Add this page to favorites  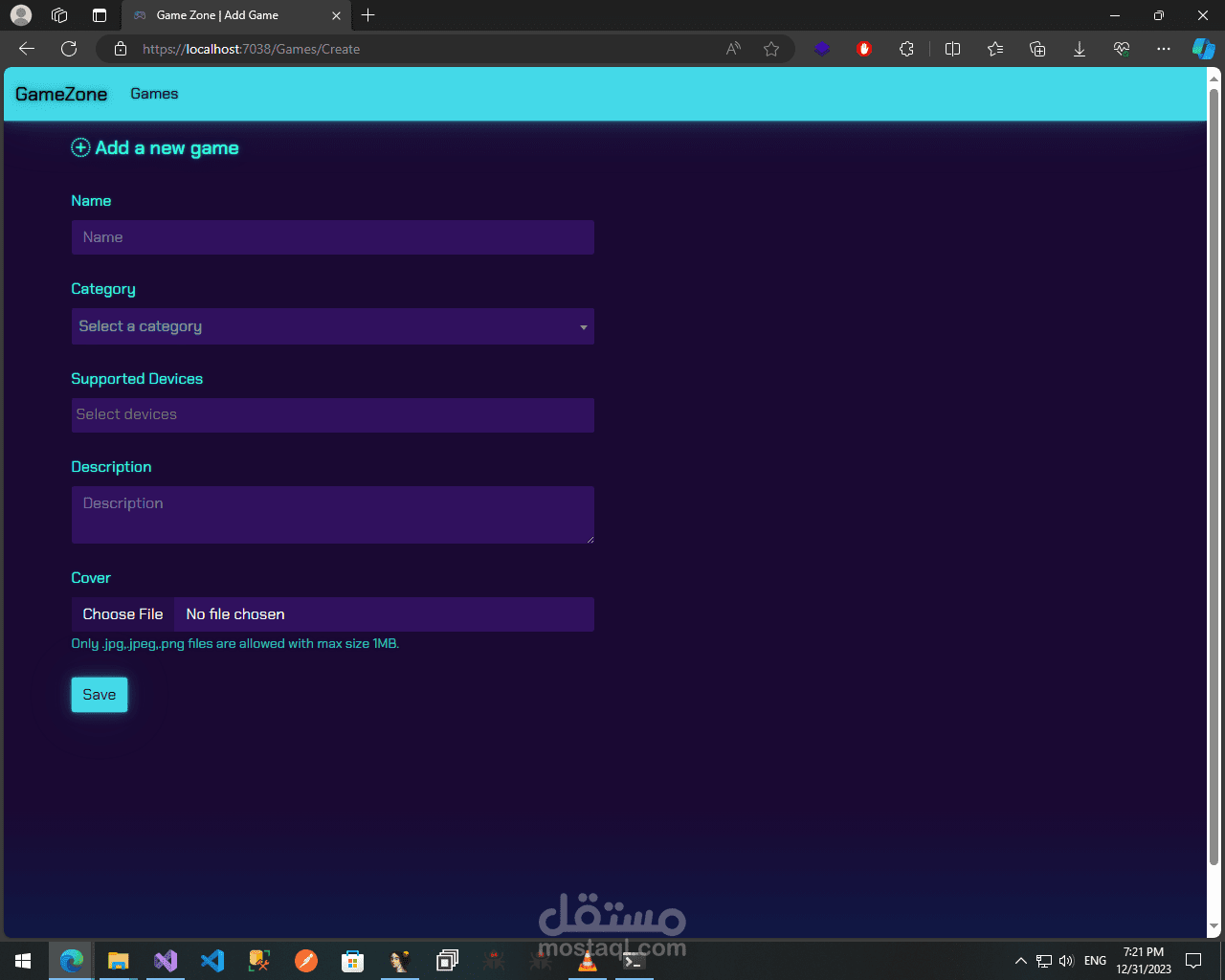point(771,49)
